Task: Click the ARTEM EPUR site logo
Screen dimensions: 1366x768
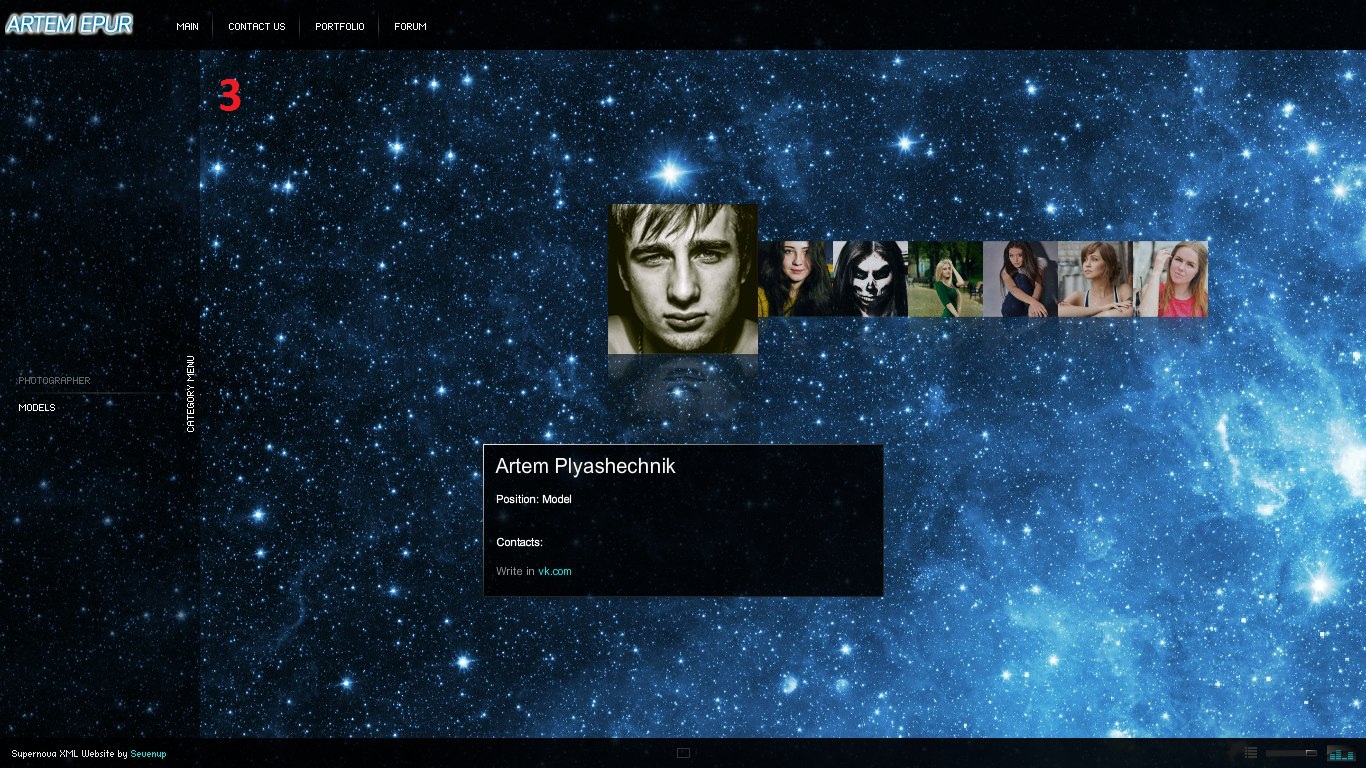Action: pyautogui.click(x=69, y=25)
